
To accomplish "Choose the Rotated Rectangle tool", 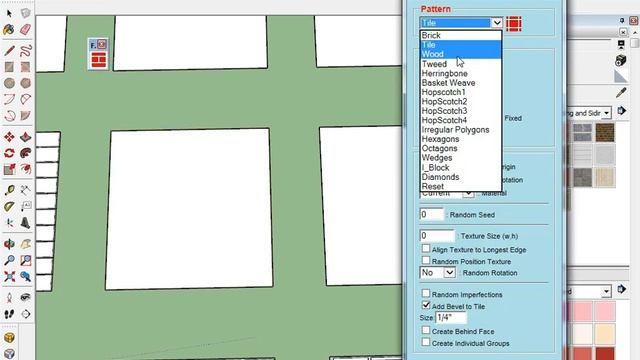I will coord(26,67).
